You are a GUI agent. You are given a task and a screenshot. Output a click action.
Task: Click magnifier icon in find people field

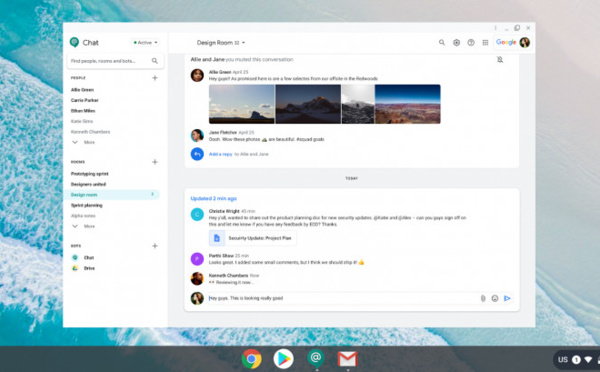tap(155, 61)
